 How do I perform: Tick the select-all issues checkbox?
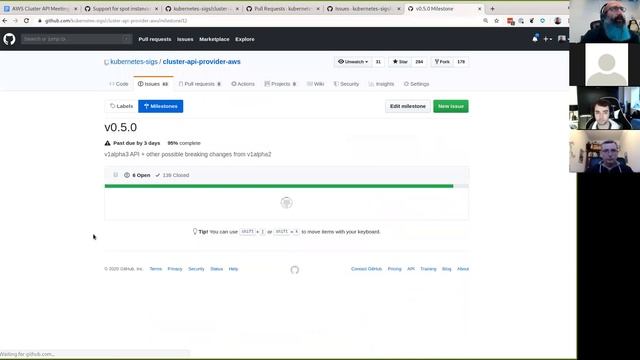click(x=116, y=175)
